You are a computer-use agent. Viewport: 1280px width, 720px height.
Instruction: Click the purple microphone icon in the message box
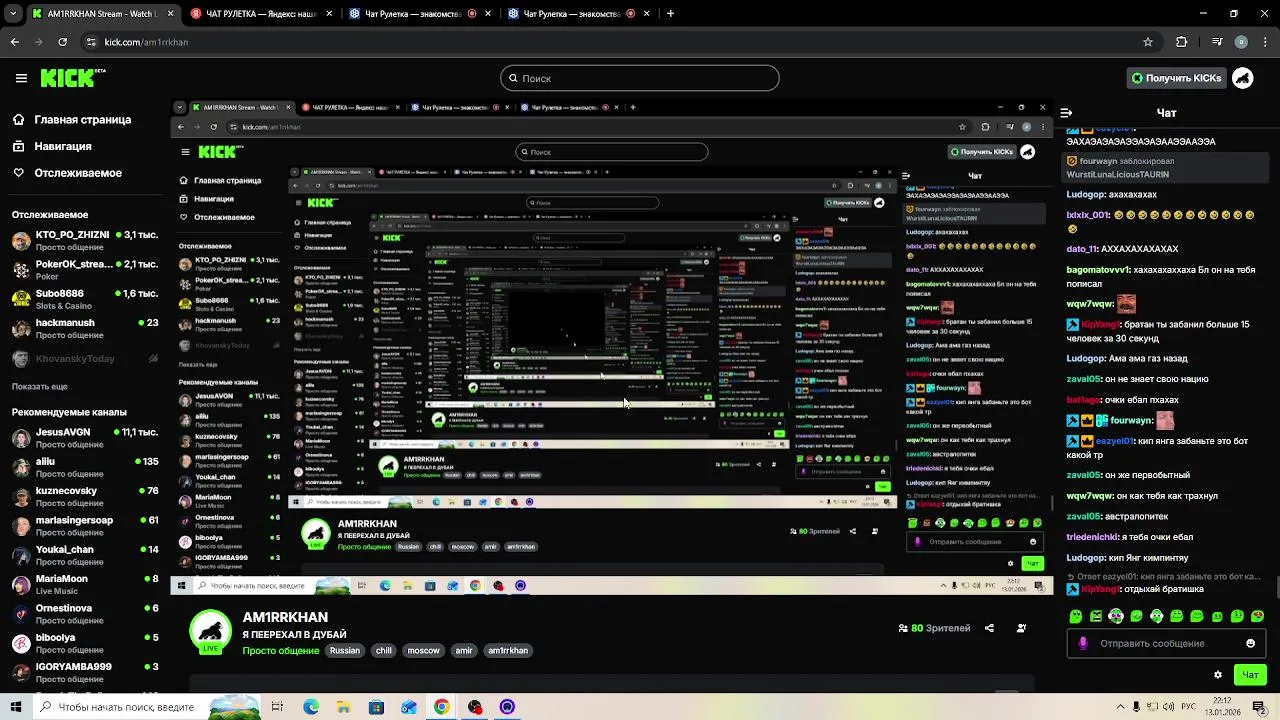[x=1083, y=643]
